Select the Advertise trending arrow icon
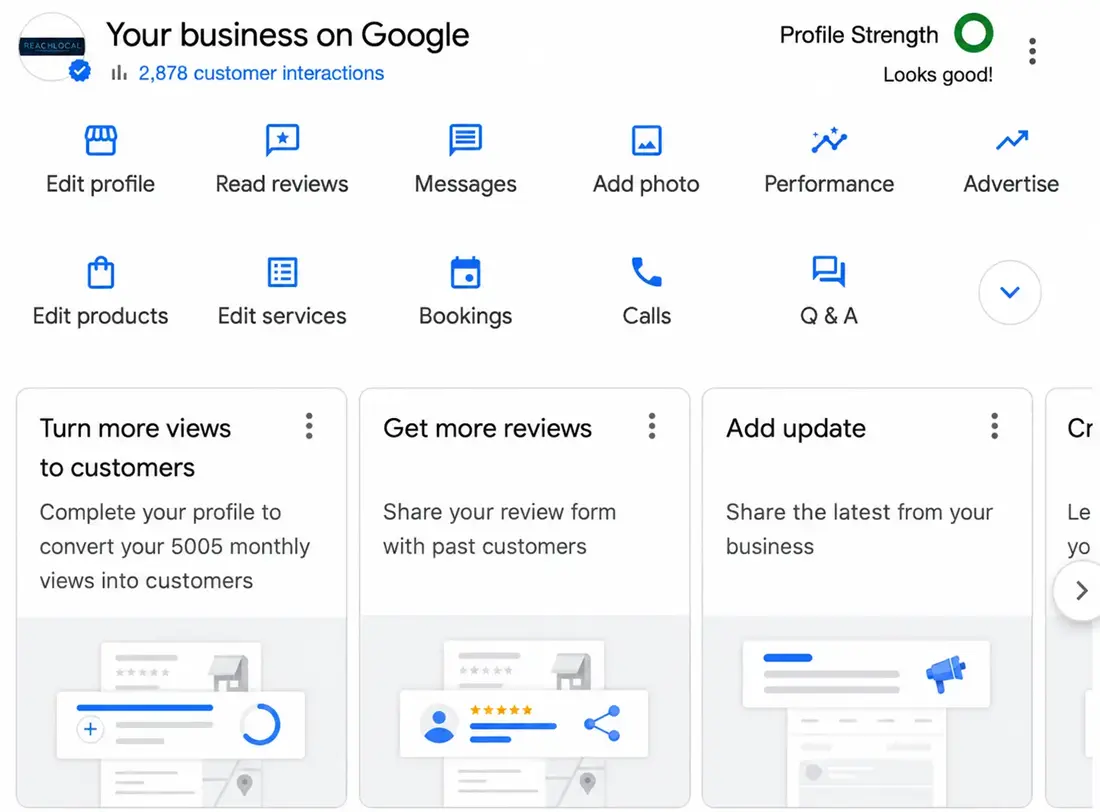Viewport: 1100px width, 812px height. pos(1012,140)
